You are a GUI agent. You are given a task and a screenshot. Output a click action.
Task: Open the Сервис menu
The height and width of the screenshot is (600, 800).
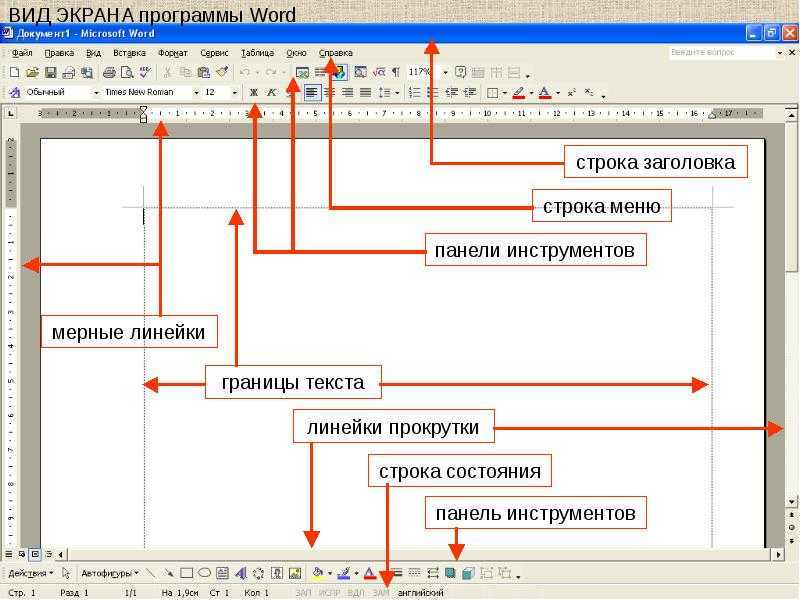[x=214, y=53]
